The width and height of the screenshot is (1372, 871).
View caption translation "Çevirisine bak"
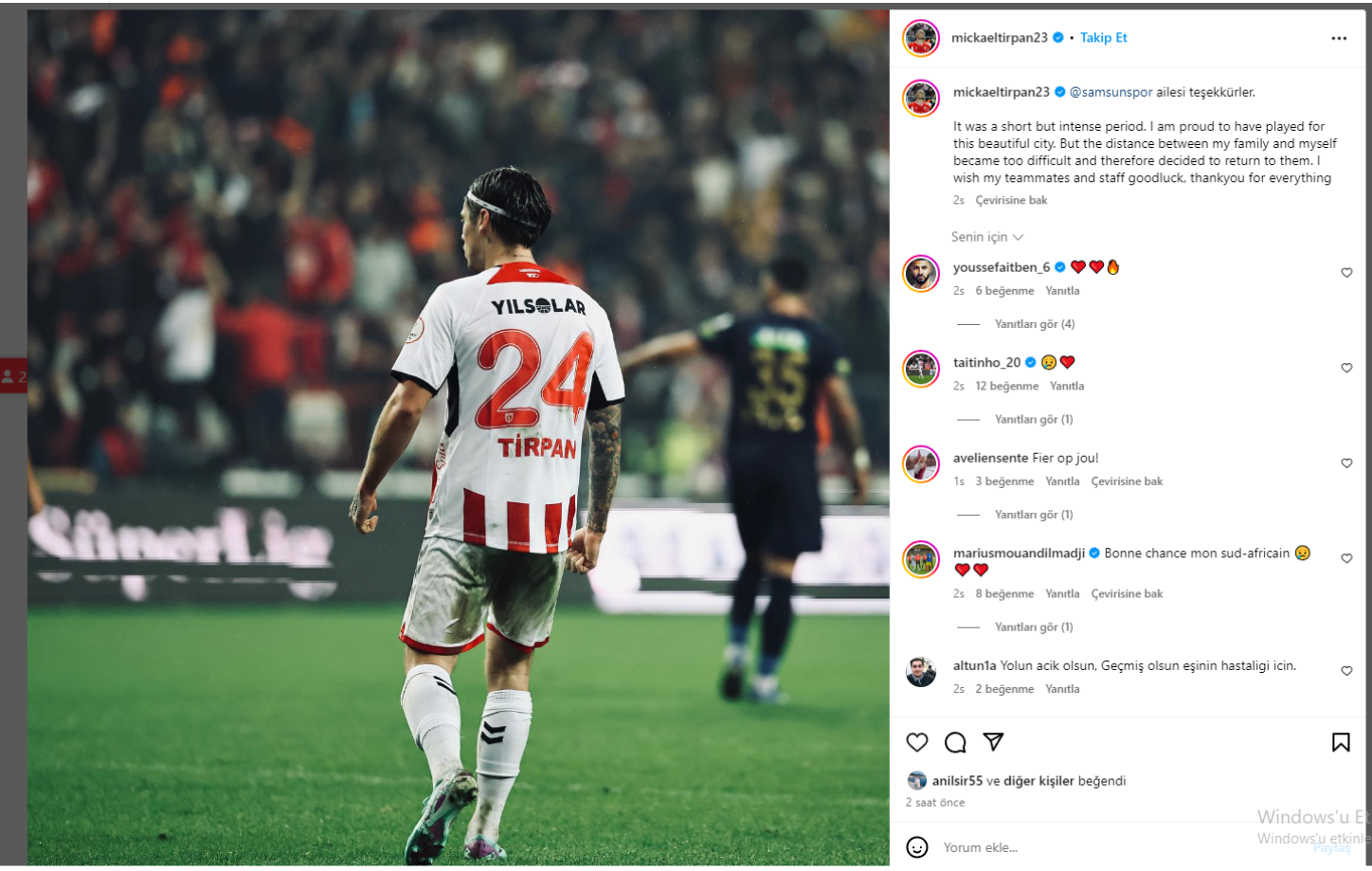click(1011, 200)
